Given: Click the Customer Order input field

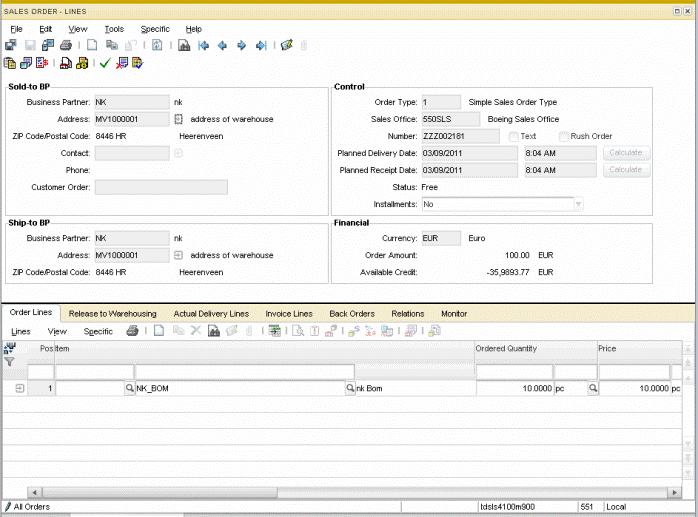Looking at the screenshot, I should 161,187.
